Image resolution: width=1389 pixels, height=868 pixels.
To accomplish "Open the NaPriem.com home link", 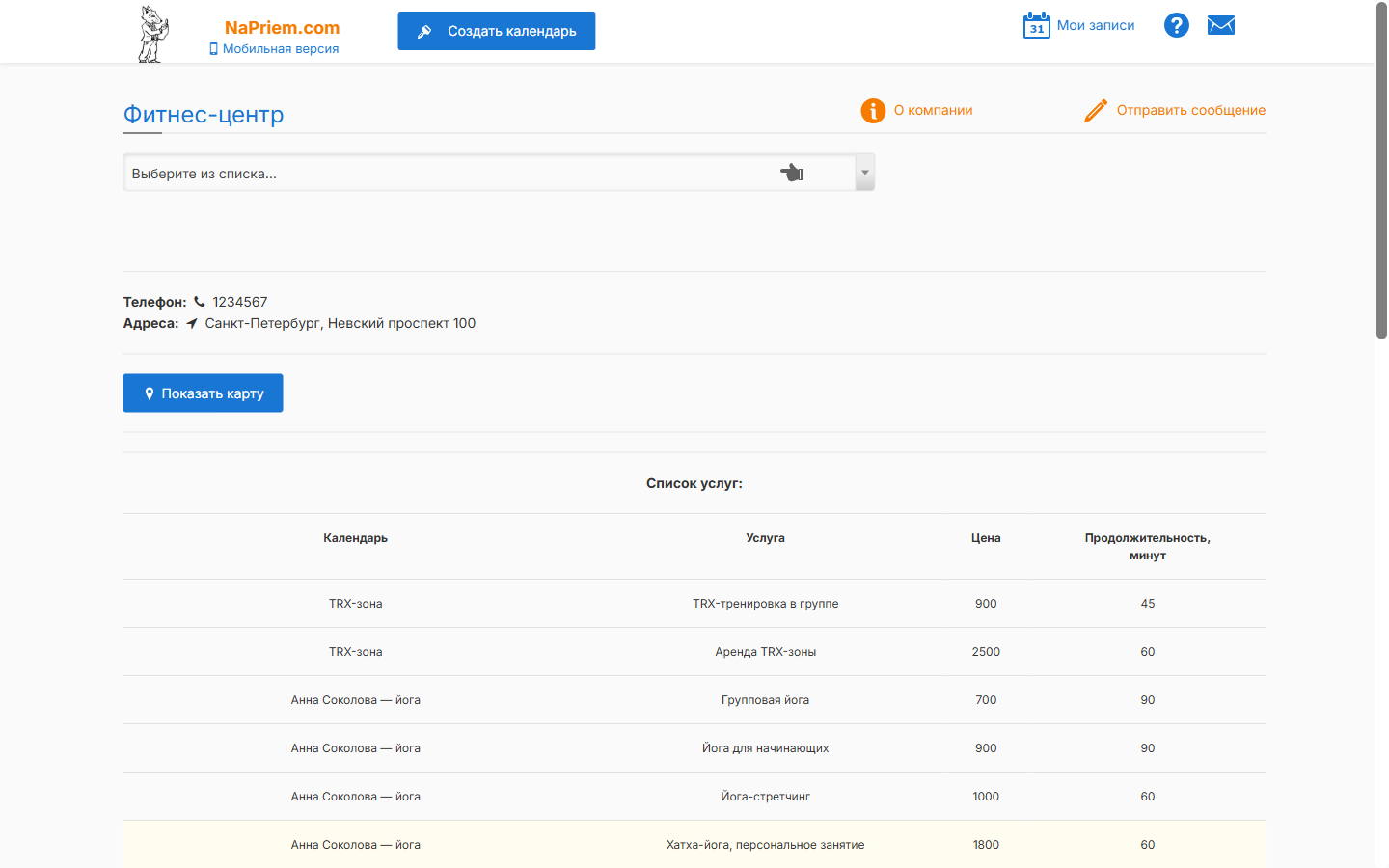I will pyautogui.click(x=282, y=28).
